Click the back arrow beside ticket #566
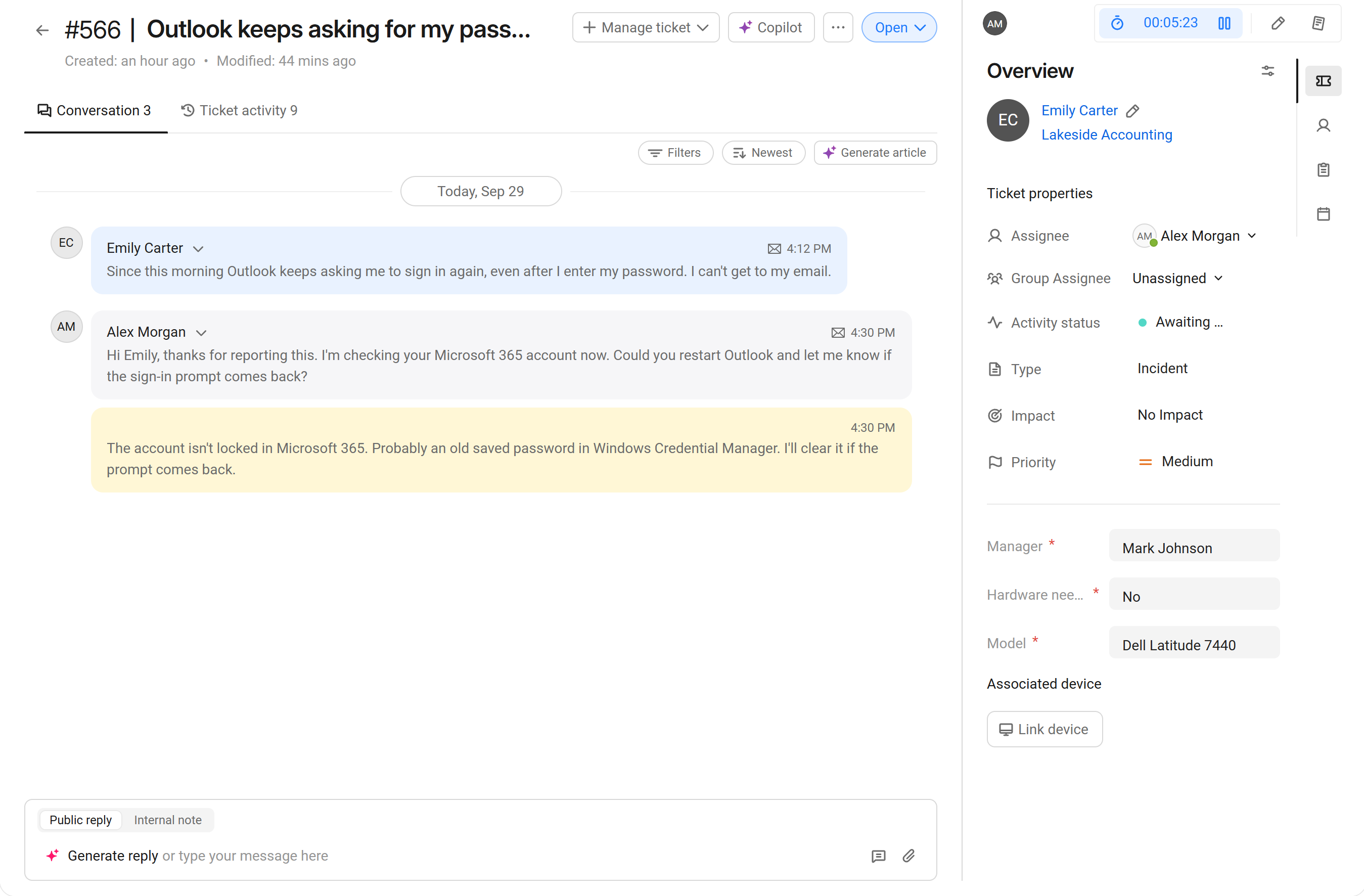1364x896 pixels. pyautogui.click(x=42, y=30)
